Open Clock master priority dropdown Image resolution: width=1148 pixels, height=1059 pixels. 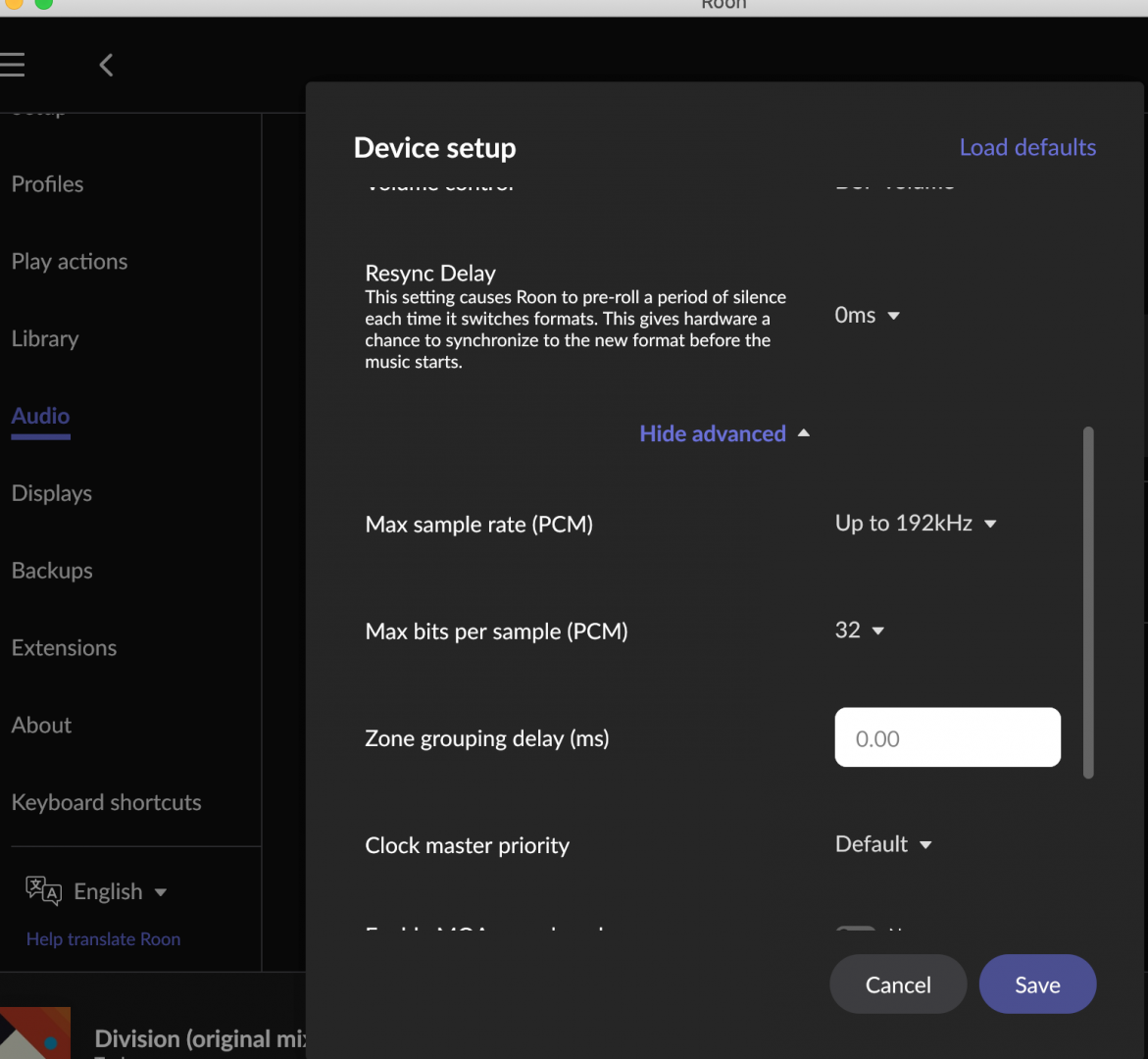(x=882, y=844)
